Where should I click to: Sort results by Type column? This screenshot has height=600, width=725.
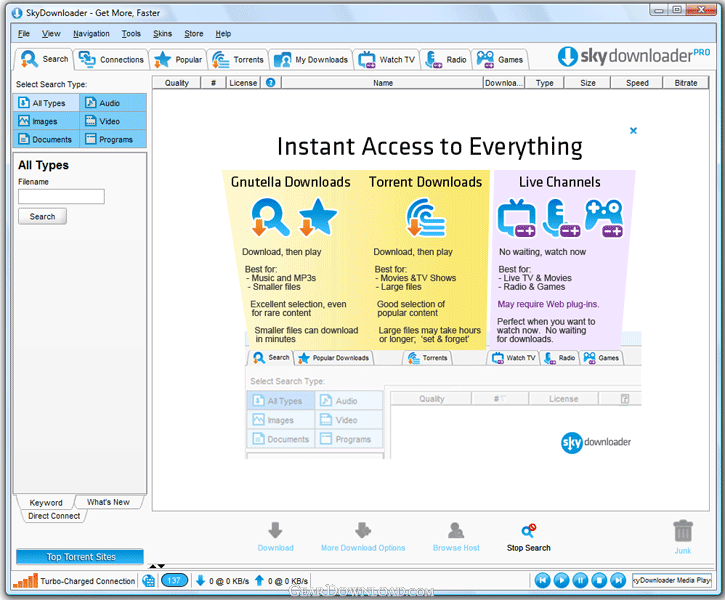[545, 83]
